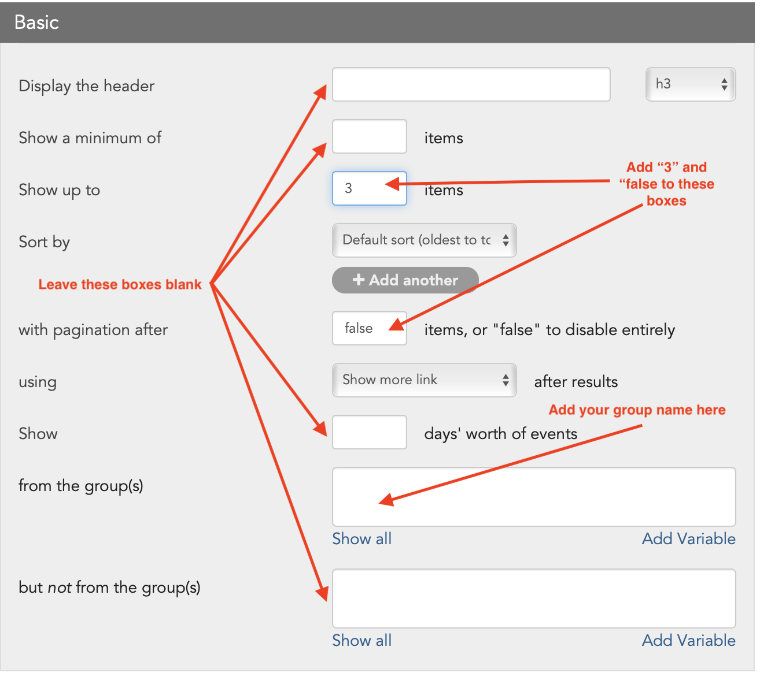
Task: Click the Sort by label
Action: 46,242
